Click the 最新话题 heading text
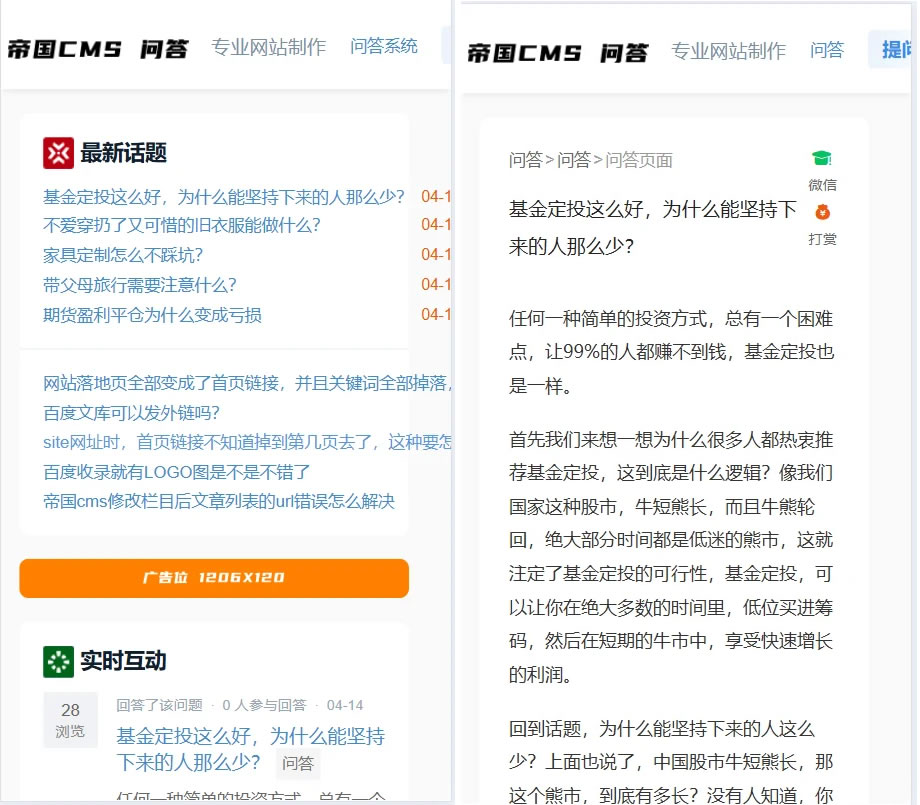Image resolution: width=920 pixels, height=805 pixels. [123, 153]
